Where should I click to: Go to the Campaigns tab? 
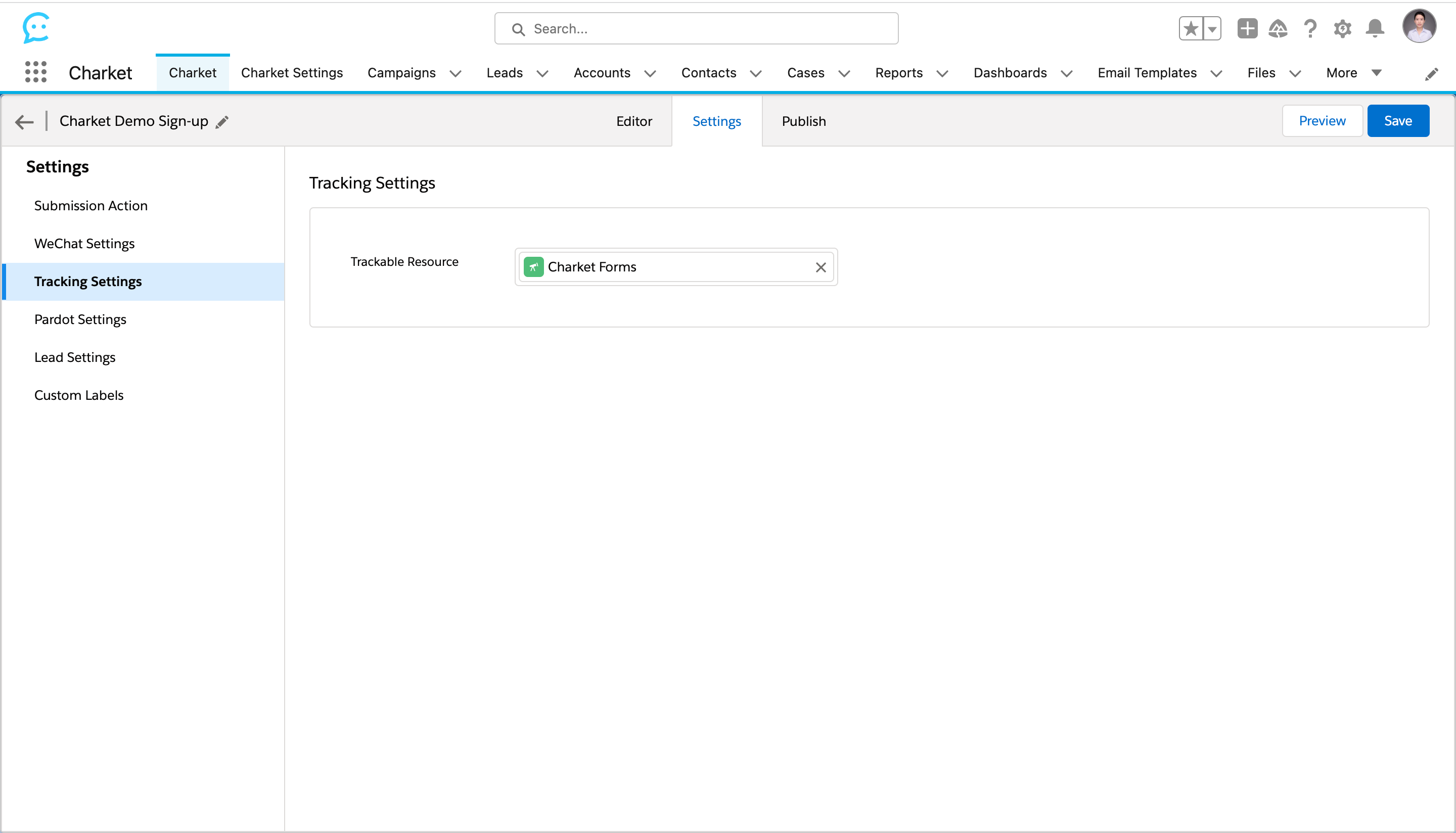tap(401, 73)
